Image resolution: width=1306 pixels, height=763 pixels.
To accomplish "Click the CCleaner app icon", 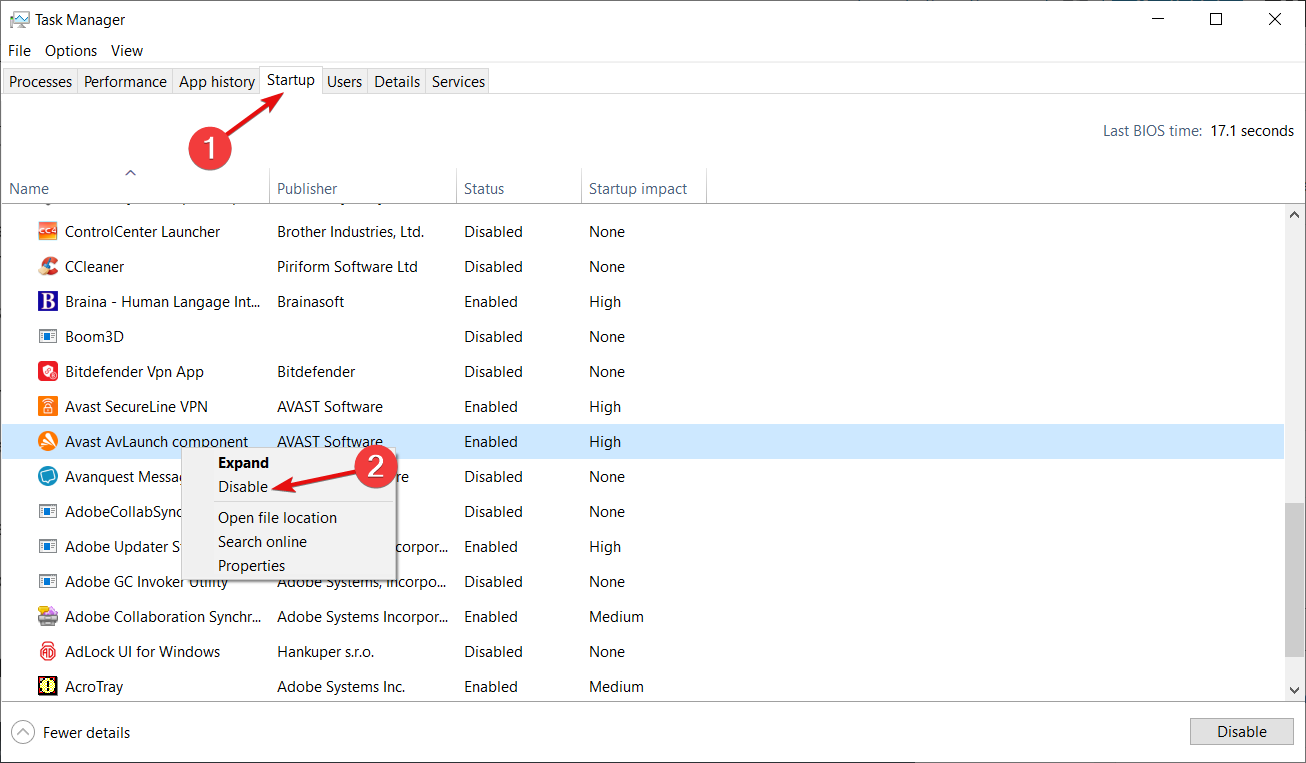I will coord(47,267).
